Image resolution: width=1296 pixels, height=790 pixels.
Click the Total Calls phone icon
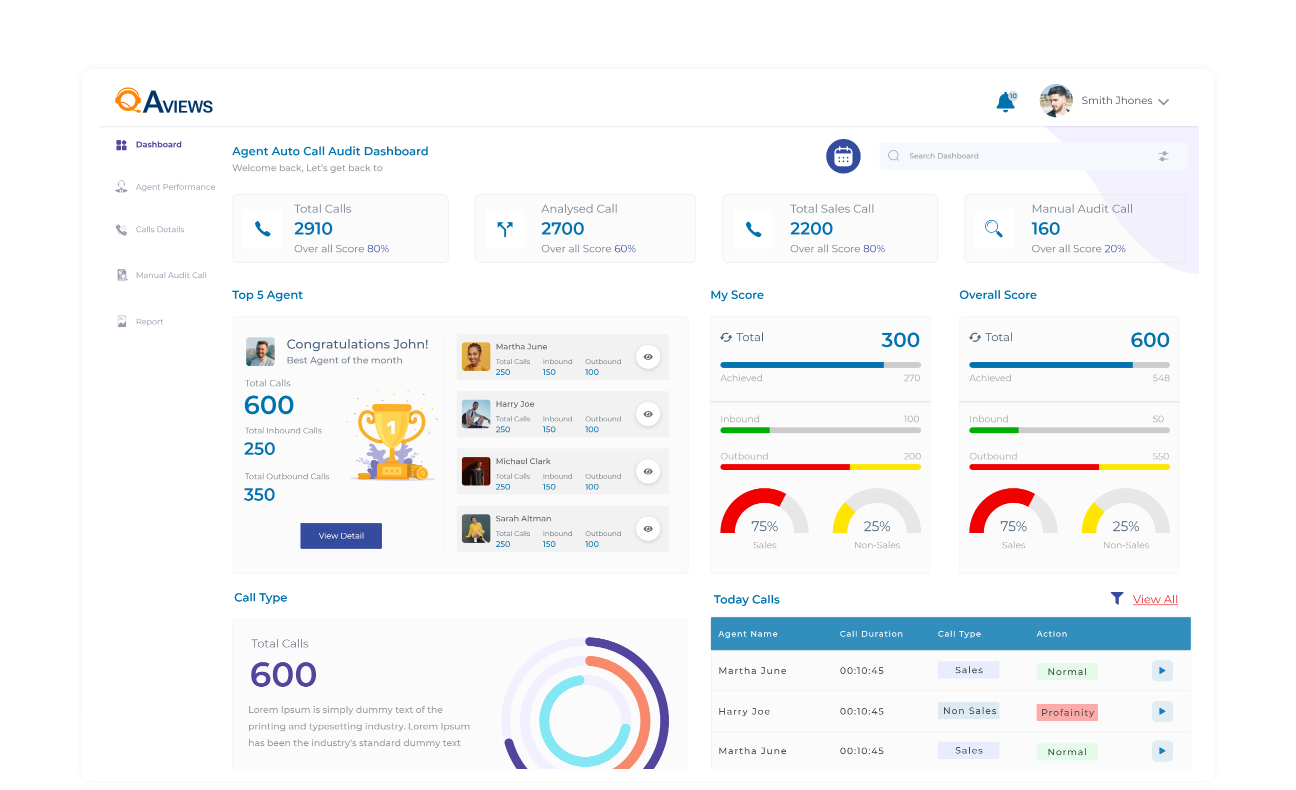[x=262, y=229]
